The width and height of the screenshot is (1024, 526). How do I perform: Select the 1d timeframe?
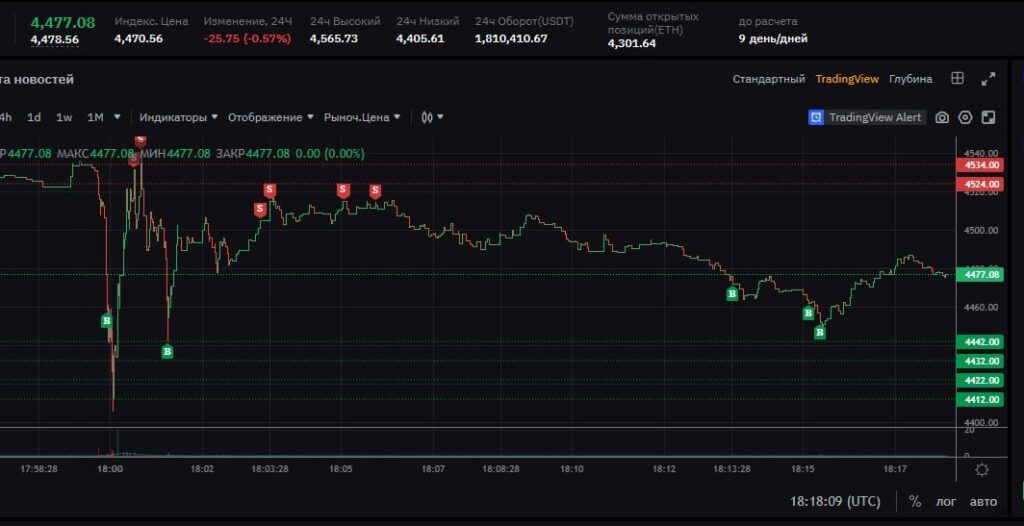[34, 118]
